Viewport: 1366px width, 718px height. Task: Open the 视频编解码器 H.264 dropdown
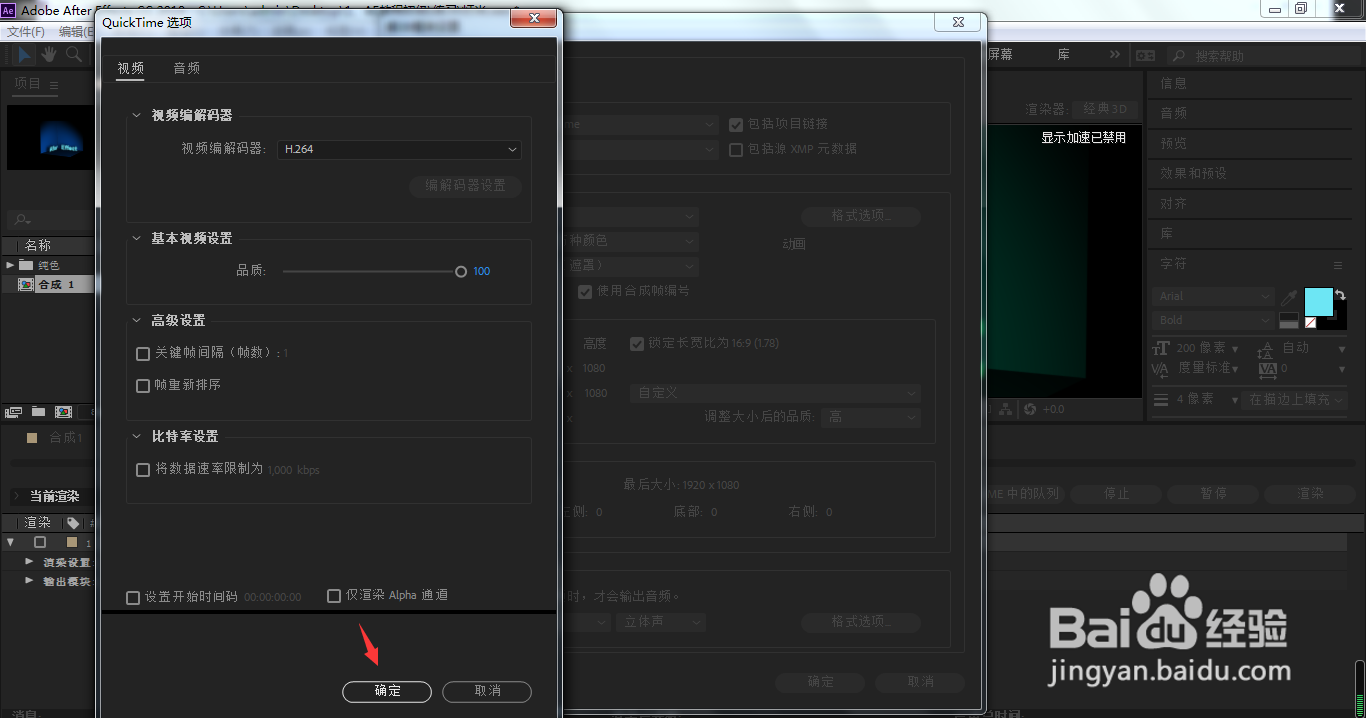(400, 149)
